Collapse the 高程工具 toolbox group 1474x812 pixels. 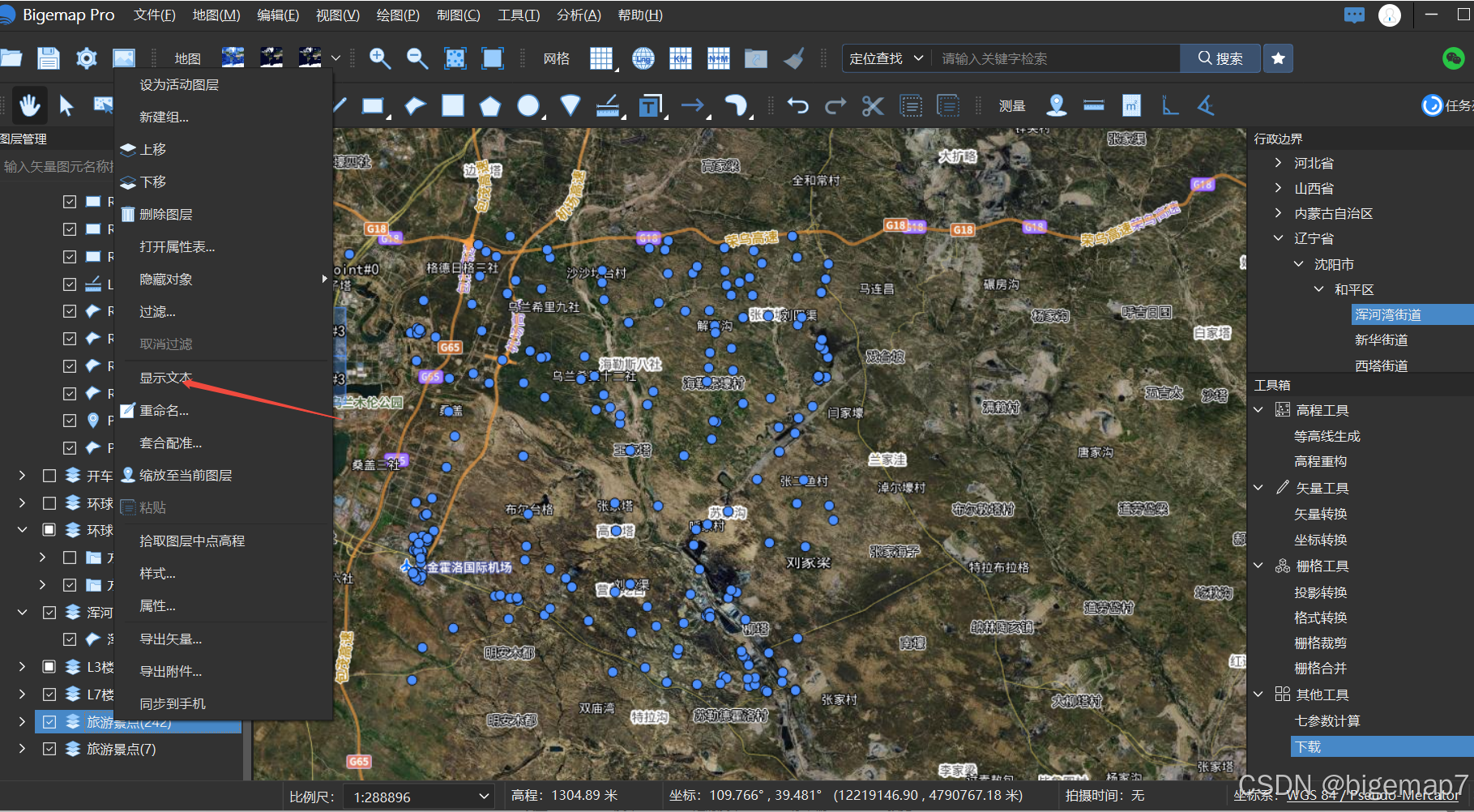[1258, 410]
